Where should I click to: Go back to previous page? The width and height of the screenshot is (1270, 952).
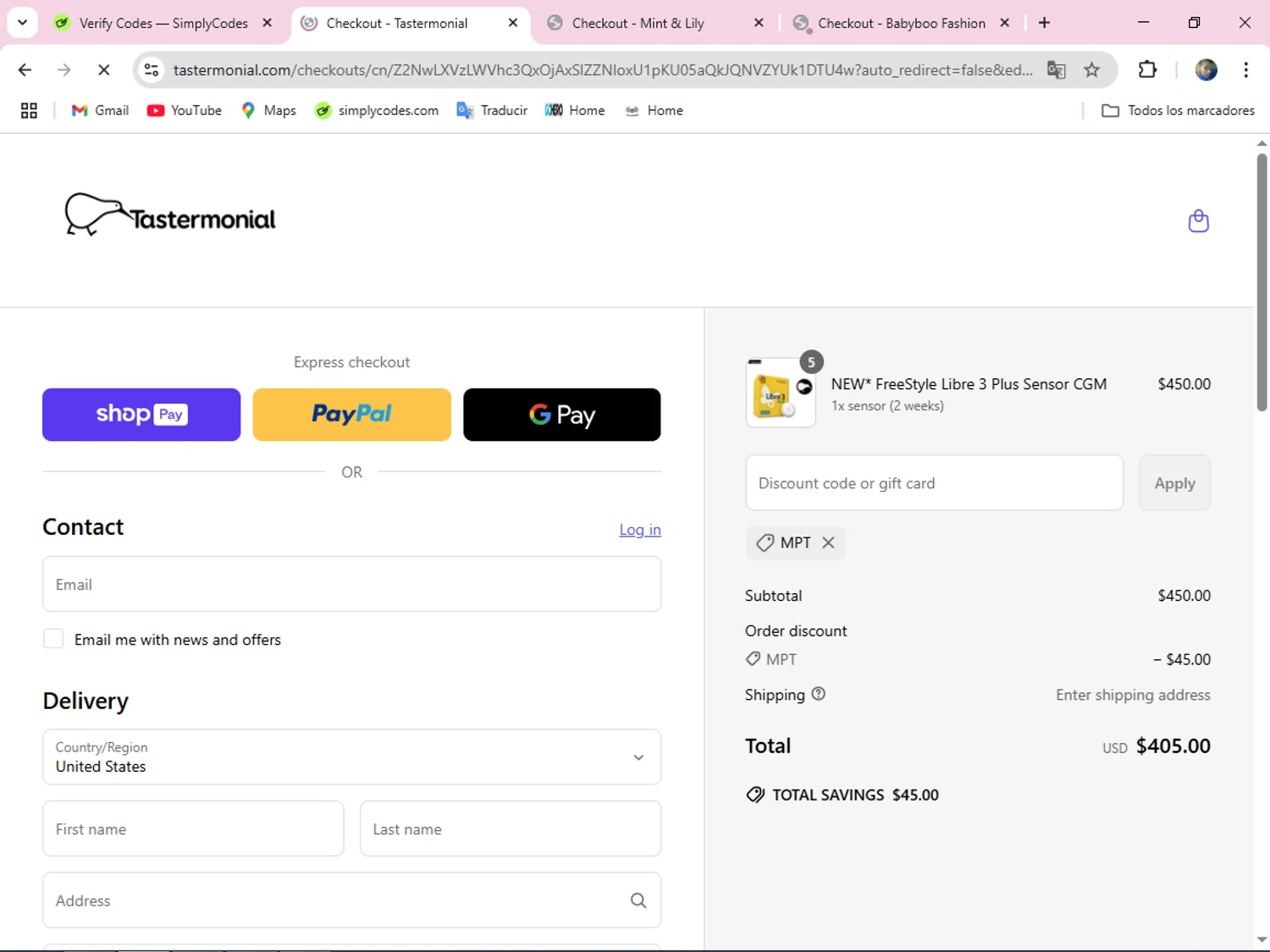point(25,69)
